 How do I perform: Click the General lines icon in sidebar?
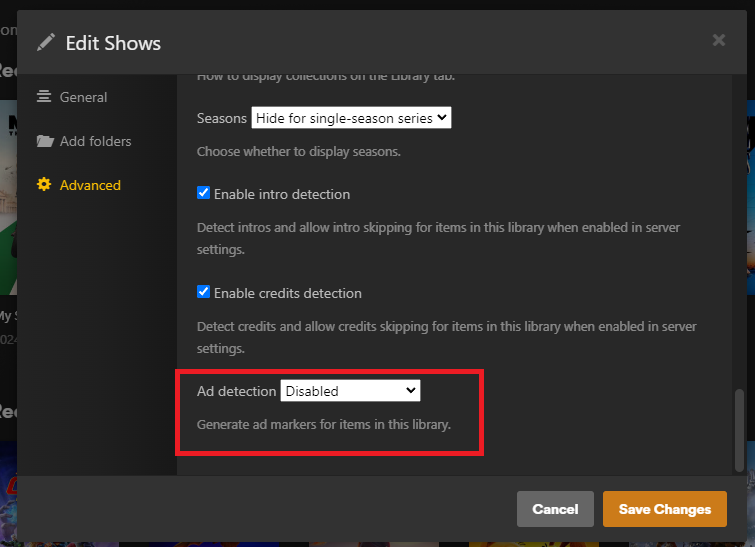click(x=44, y=97)
